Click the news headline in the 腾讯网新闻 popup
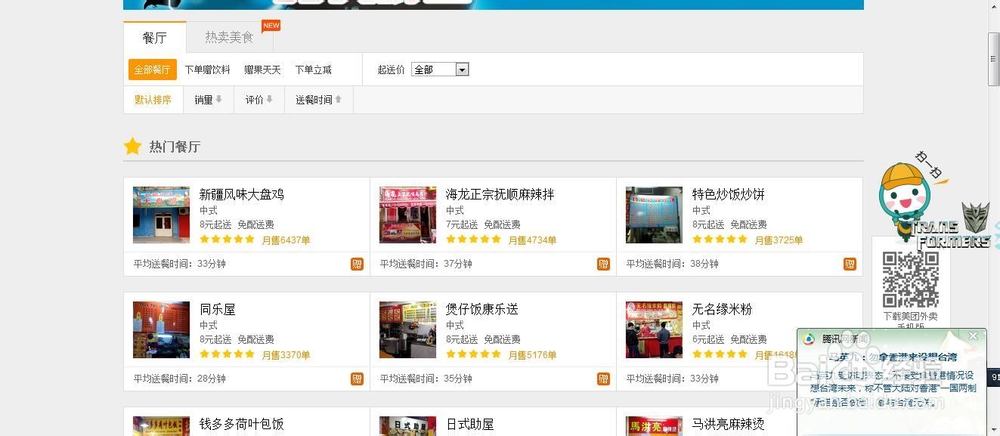The width and height of the screenshot is (1000, 436). pyautogui.click(x=893, y=358)
